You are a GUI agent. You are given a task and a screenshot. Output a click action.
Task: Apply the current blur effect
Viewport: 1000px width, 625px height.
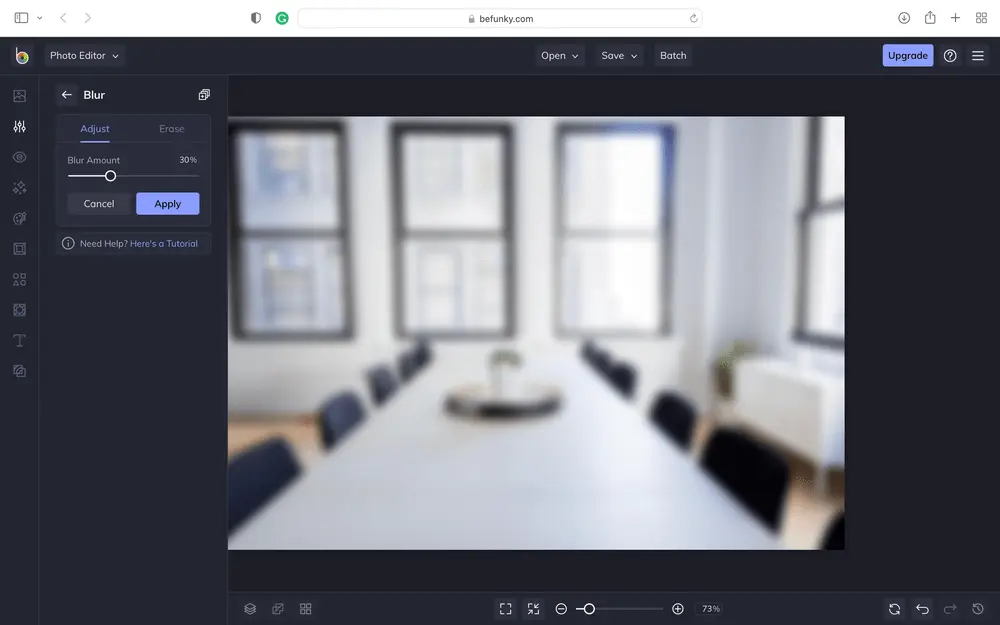tap(167, 203)
